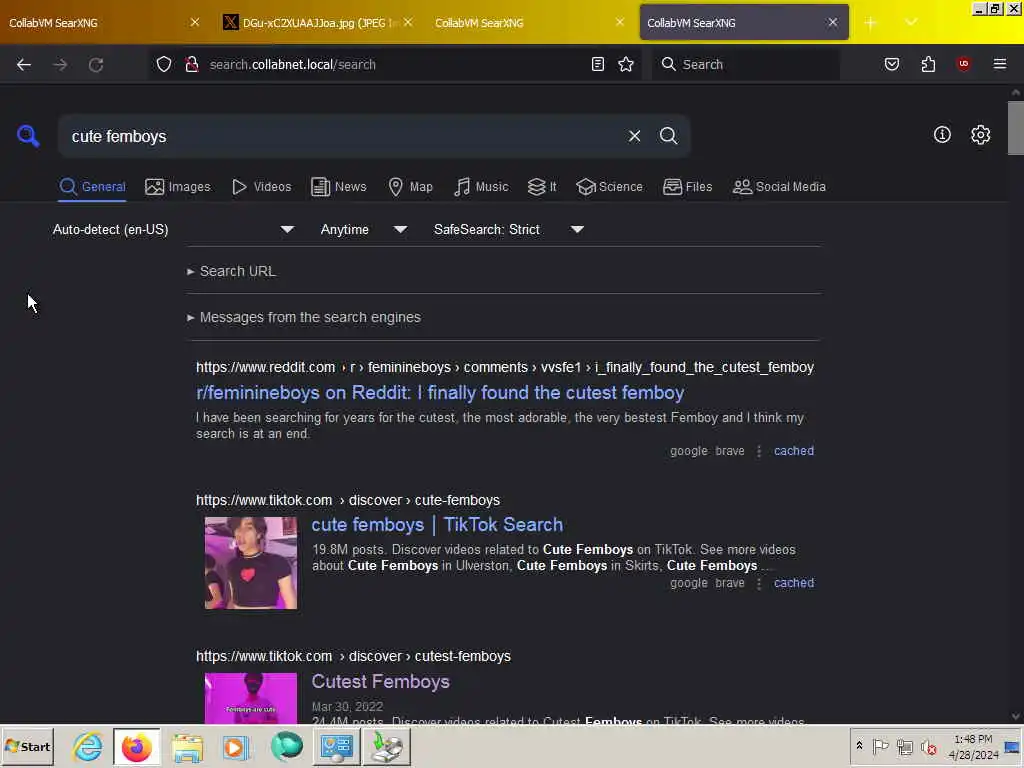The width and height of the screenshot is (1024, 768).
Task: Click the taskbar clock showing 1:48 PM
Action: [x=973, y=746]
